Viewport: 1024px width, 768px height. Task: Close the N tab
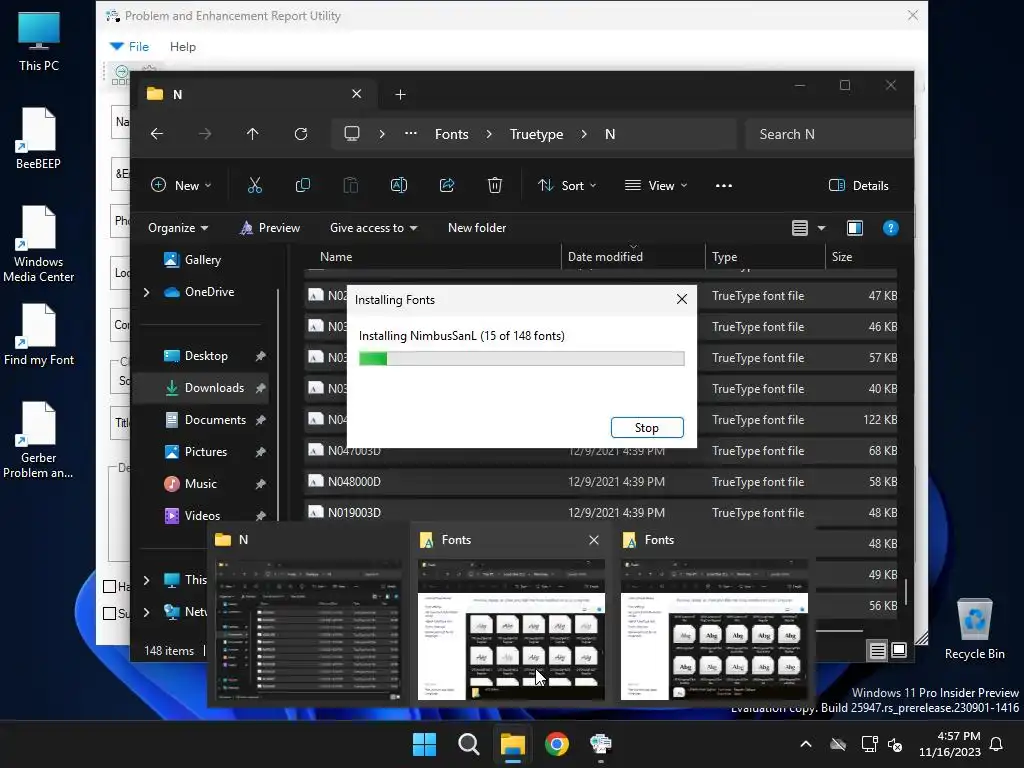(357, 94)
